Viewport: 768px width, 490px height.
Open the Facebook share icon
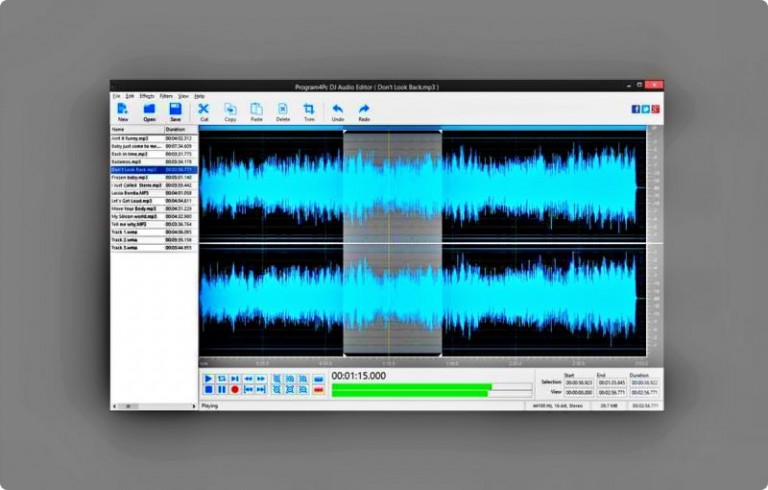point(636,109)
